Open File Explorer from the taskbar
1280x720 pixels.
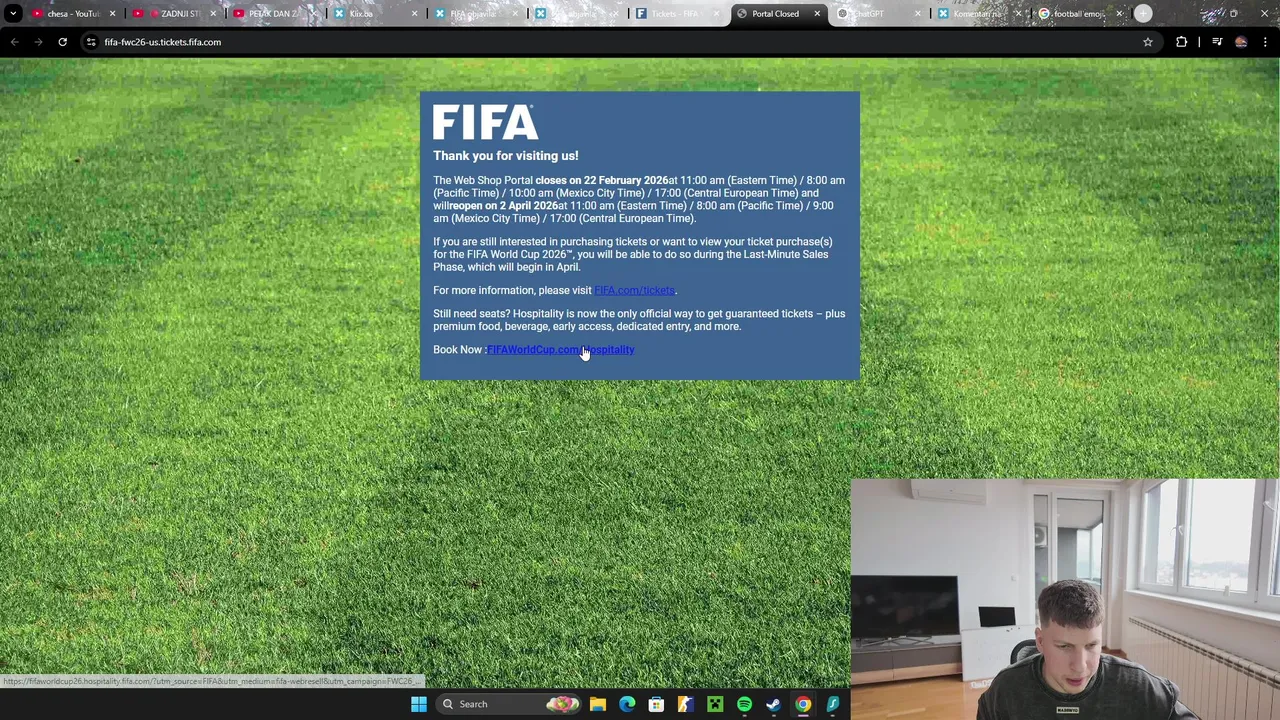[598, 704]
